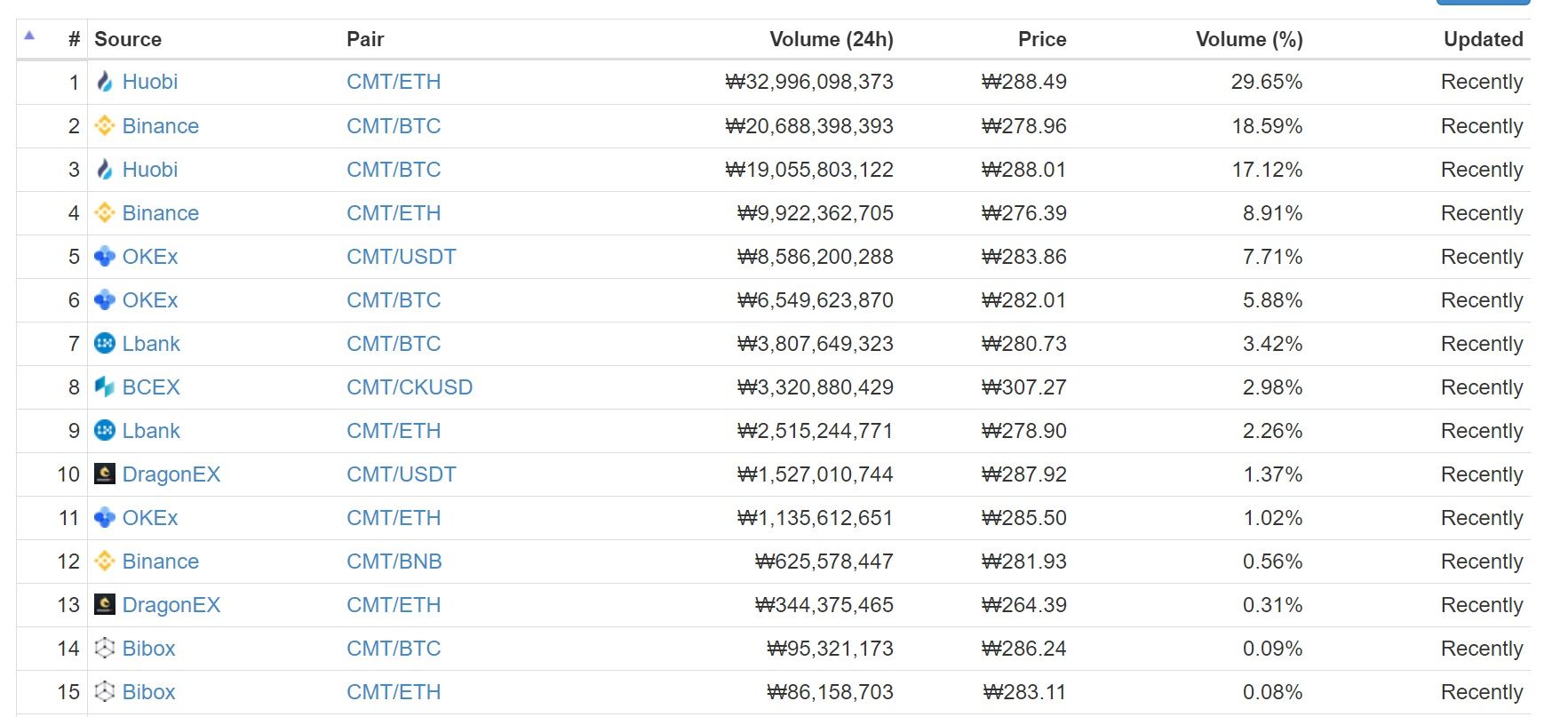This screenshot has width=1568, height=717.
Task: Open the BCEX exchange link
Action: click(x=151, y=386)
